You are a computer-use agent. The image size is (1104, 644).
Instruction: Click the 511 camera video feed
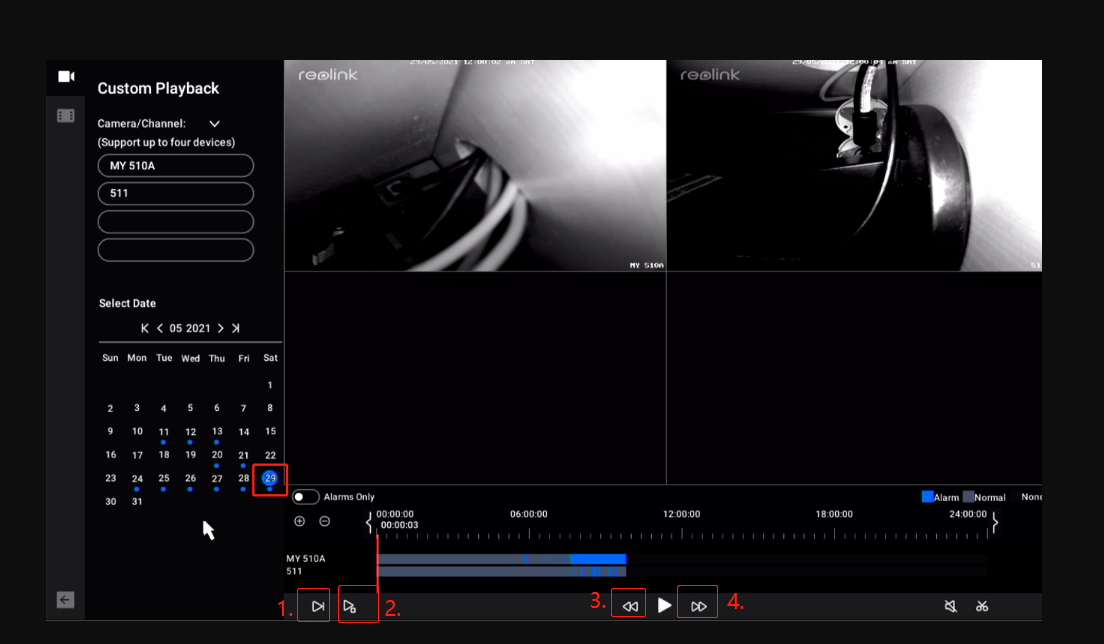(x=854, y=165)
